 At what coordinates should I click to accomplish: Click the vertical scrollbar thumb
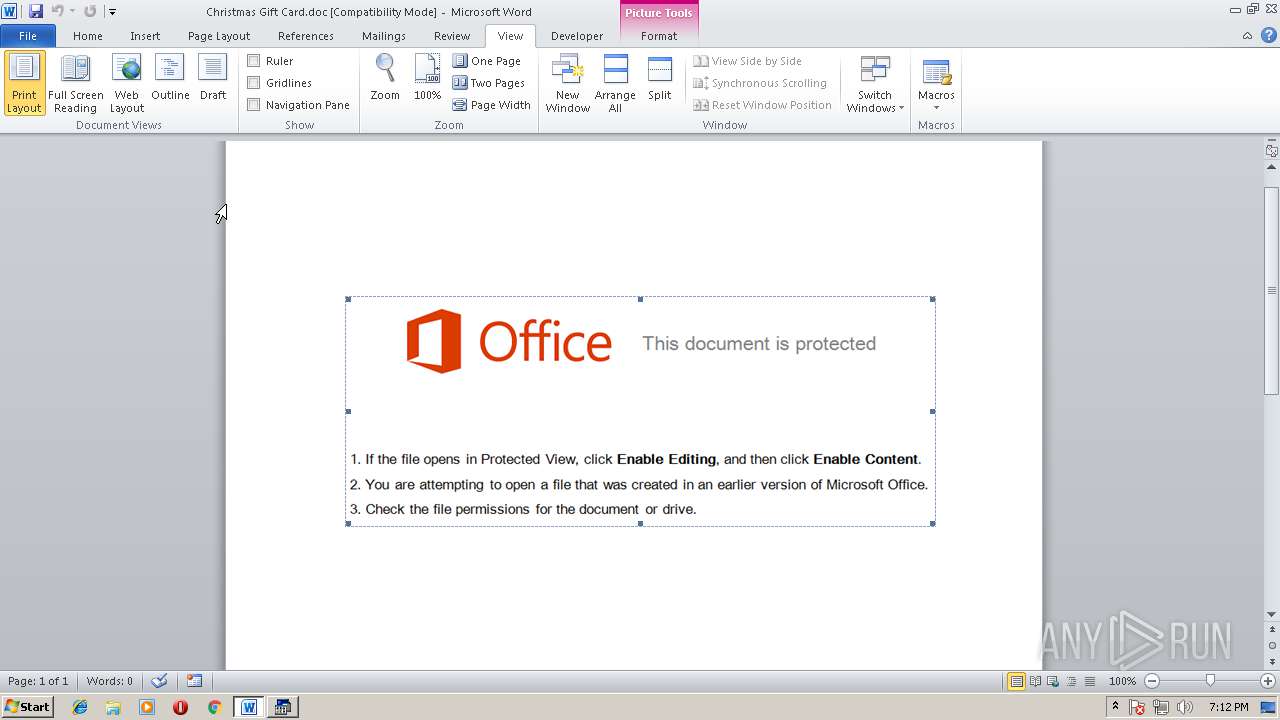pos(1271,290)
